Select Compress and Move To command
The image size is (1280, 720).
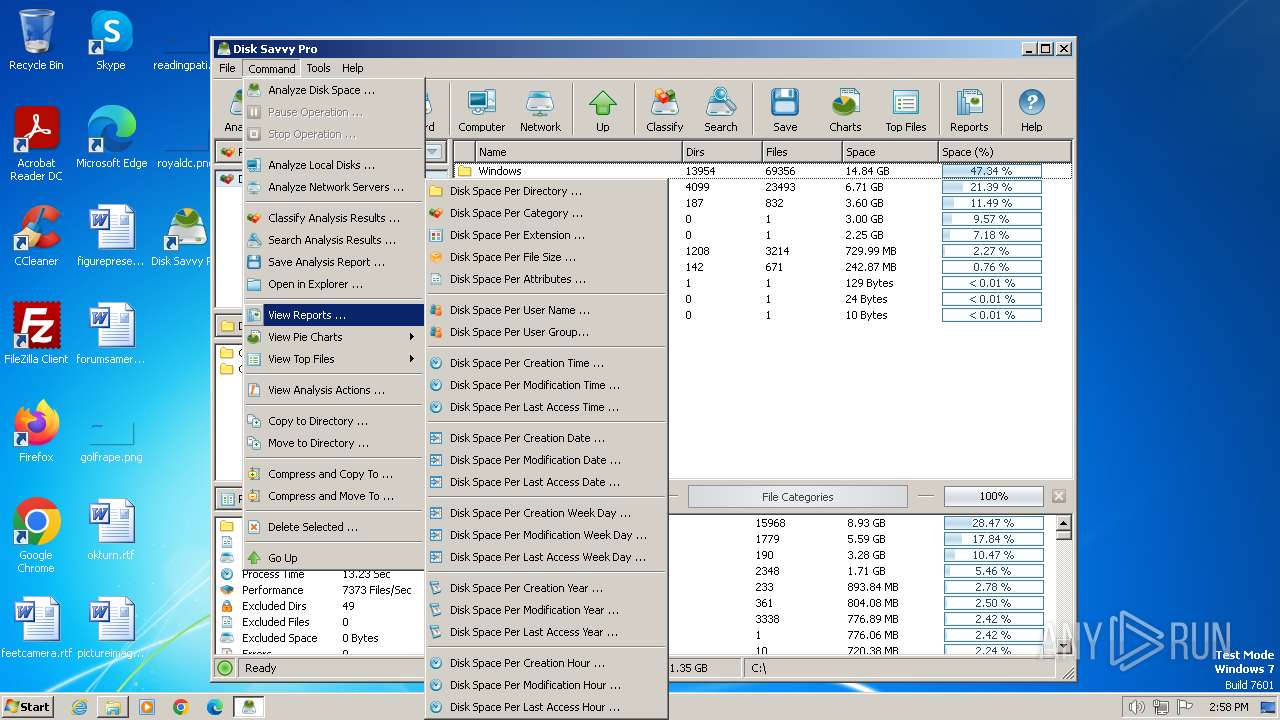334,496
